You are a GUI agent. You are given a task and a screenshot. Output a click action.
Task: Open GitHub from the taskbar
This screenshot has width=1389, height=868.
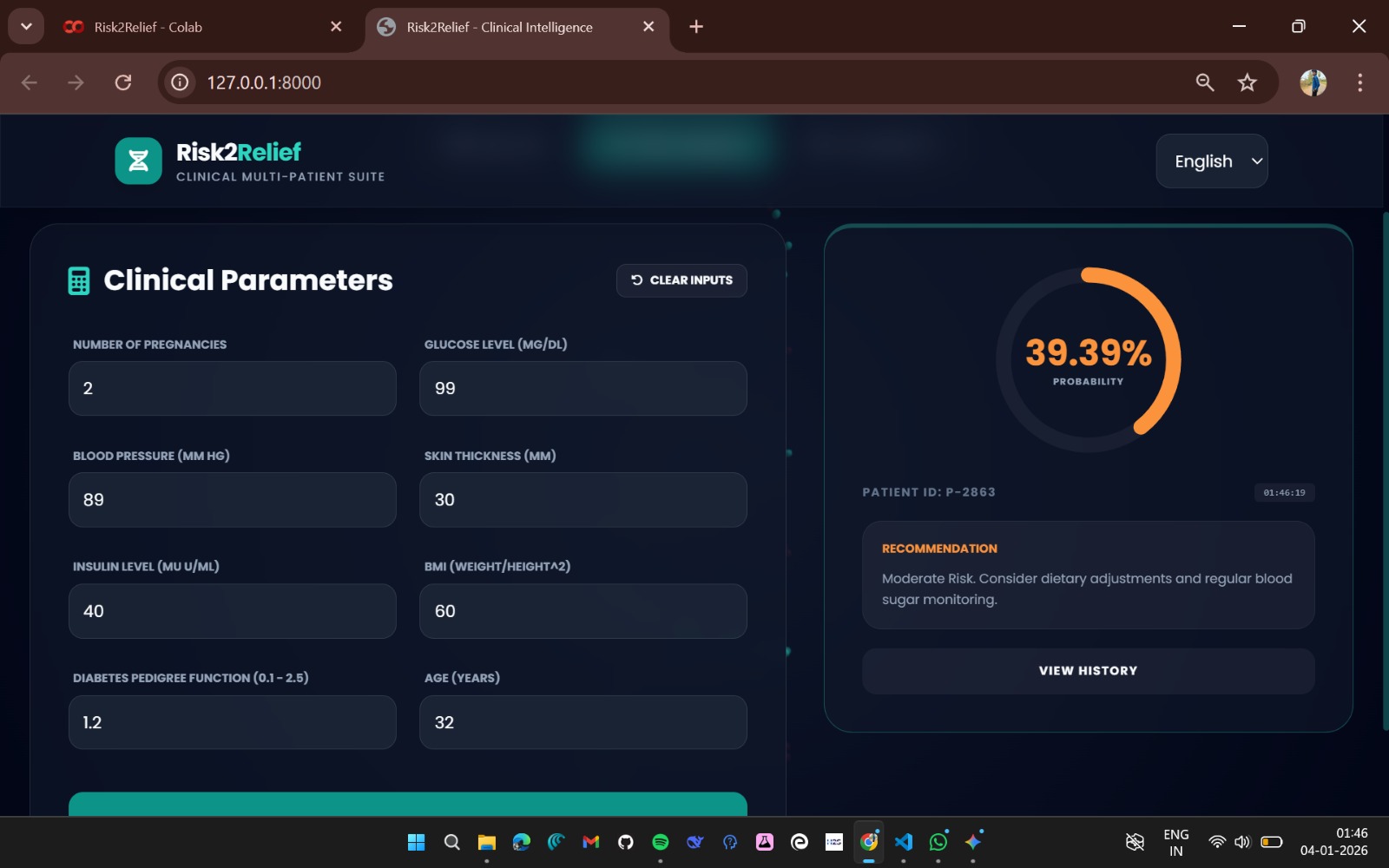(x=625, y=842)
